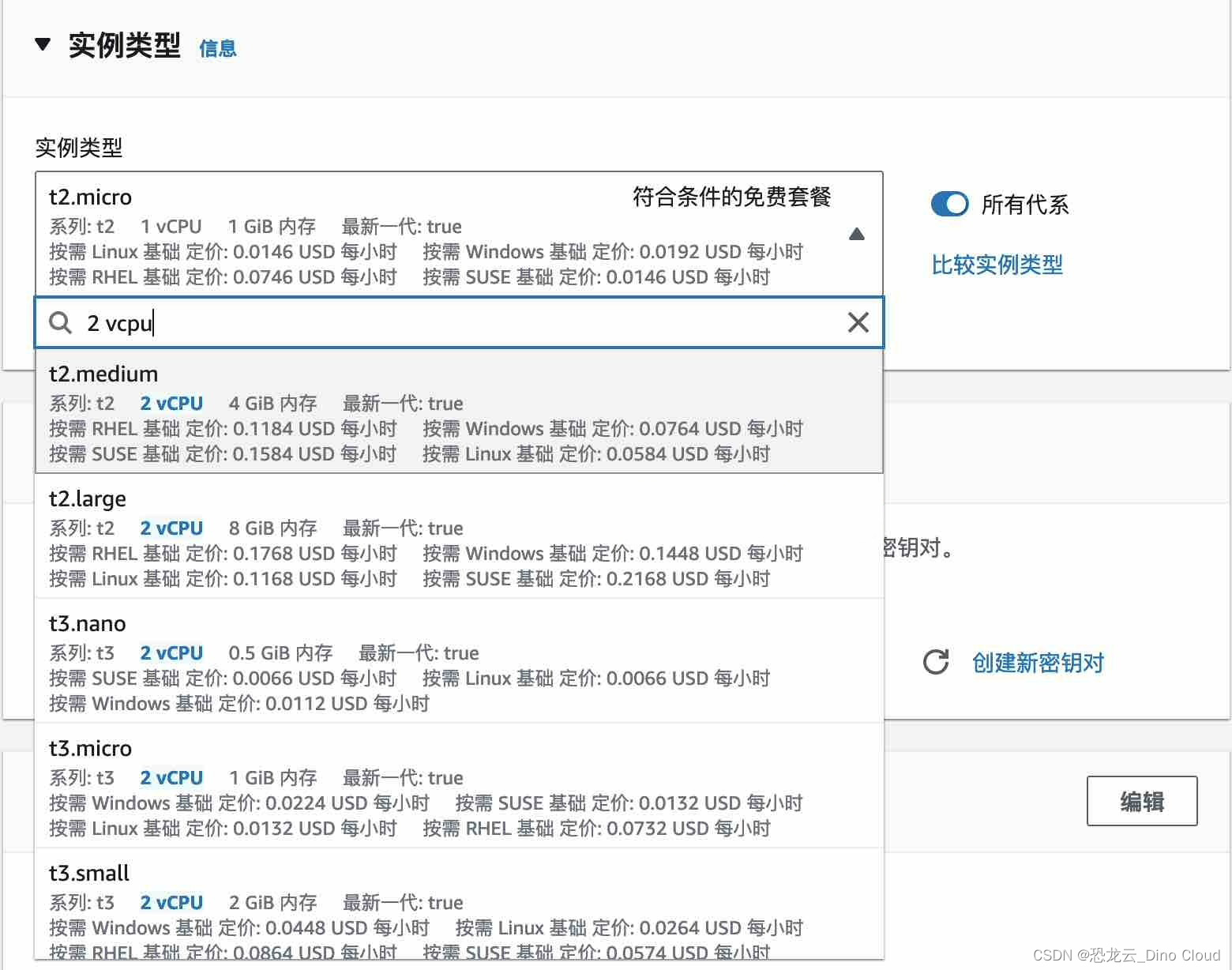Open 比较实例类型 link
The width and height of the screenshot is (1232, 970).
pos(997,265)
